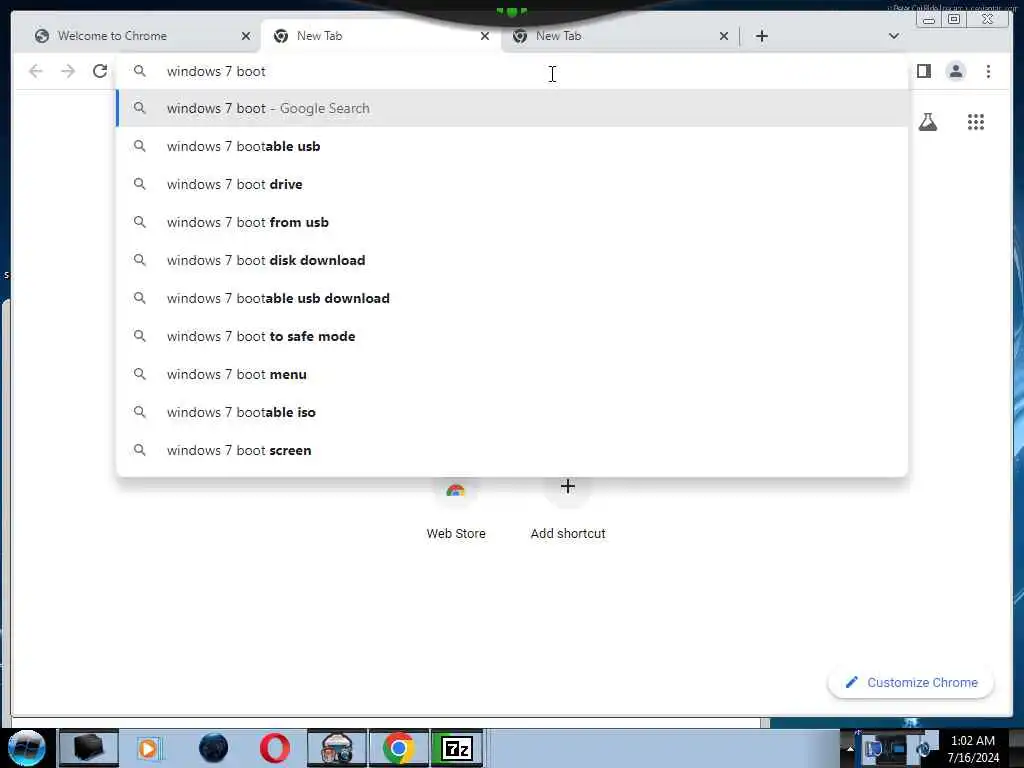Pick the 'windows 7 bootable iso' suggestion
The image size is (1024, 768).
pos(512,412)
